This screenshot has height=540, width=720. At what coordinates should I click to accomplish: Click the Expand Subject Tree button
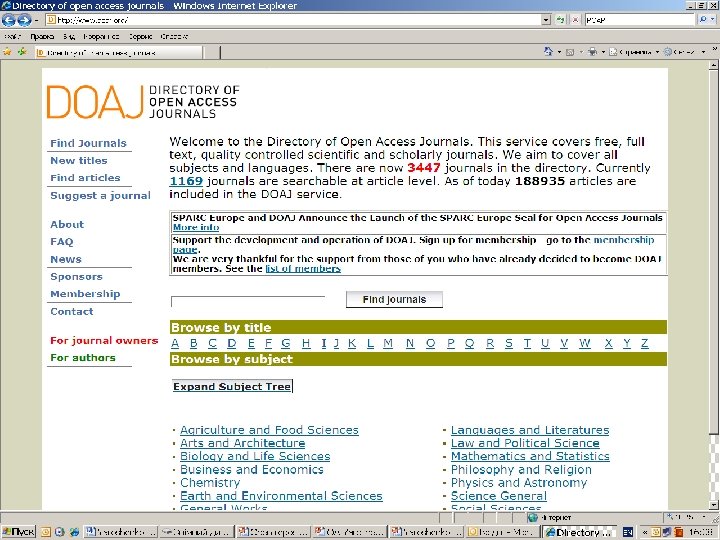coord(232,387)
